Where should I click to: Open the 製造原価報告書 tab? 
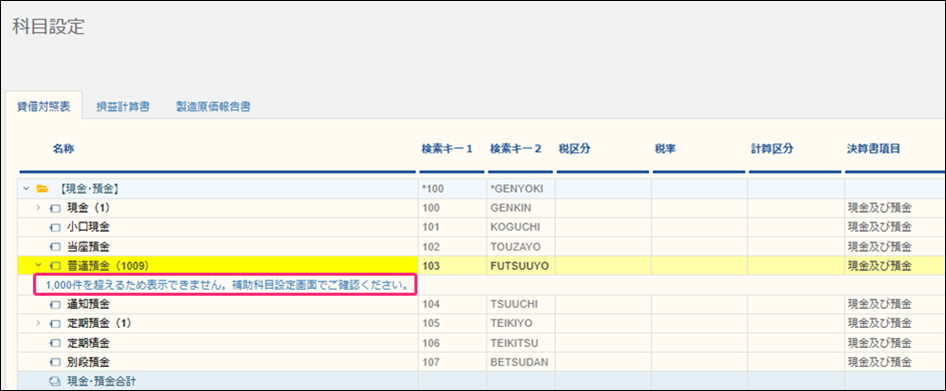[214, 107]
